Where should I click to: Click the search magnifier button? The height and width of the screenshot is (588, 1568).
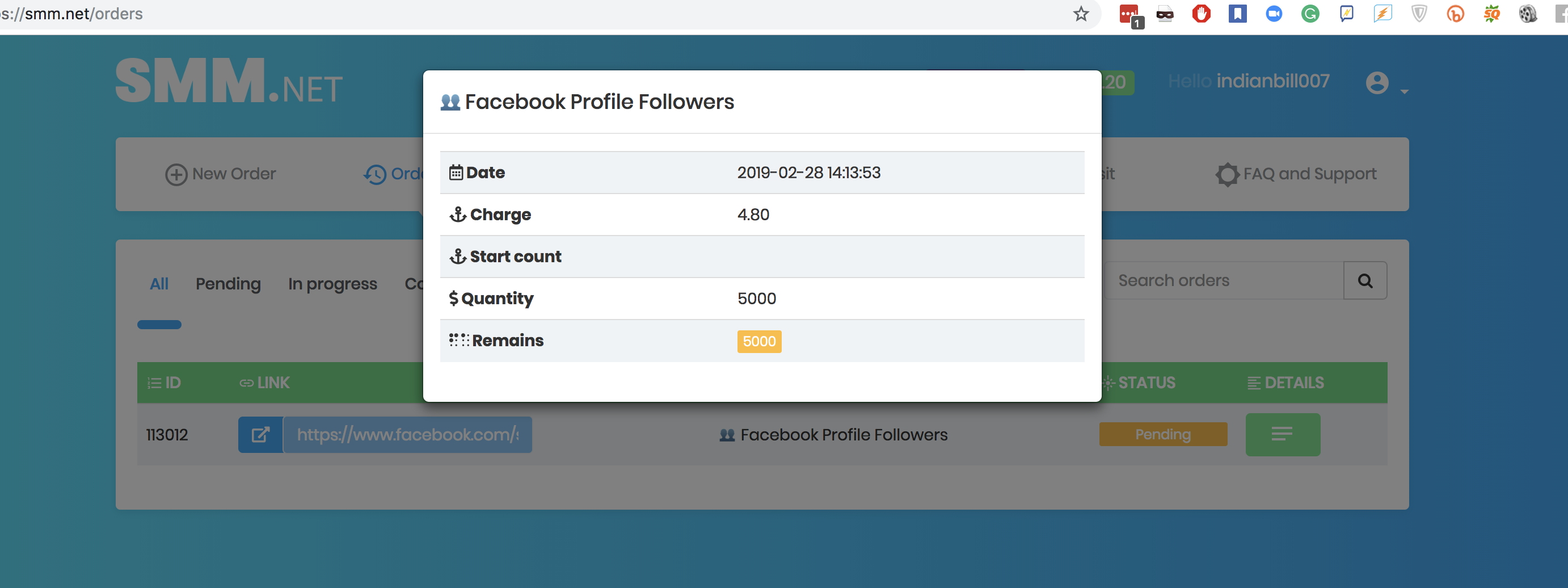1365,280
